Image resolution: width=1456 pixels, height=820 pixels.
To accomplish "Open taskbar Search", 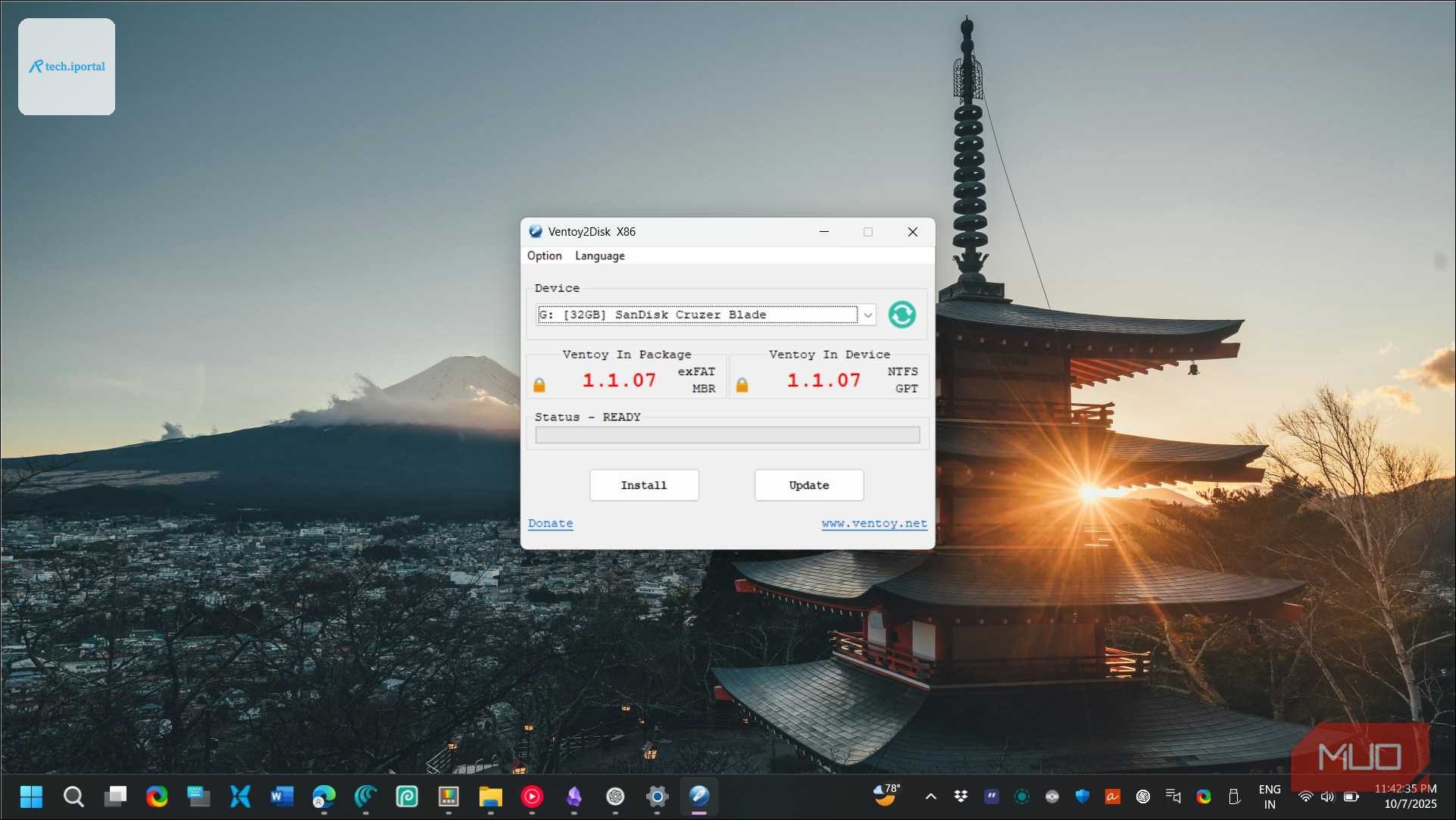I will (73, 797).
